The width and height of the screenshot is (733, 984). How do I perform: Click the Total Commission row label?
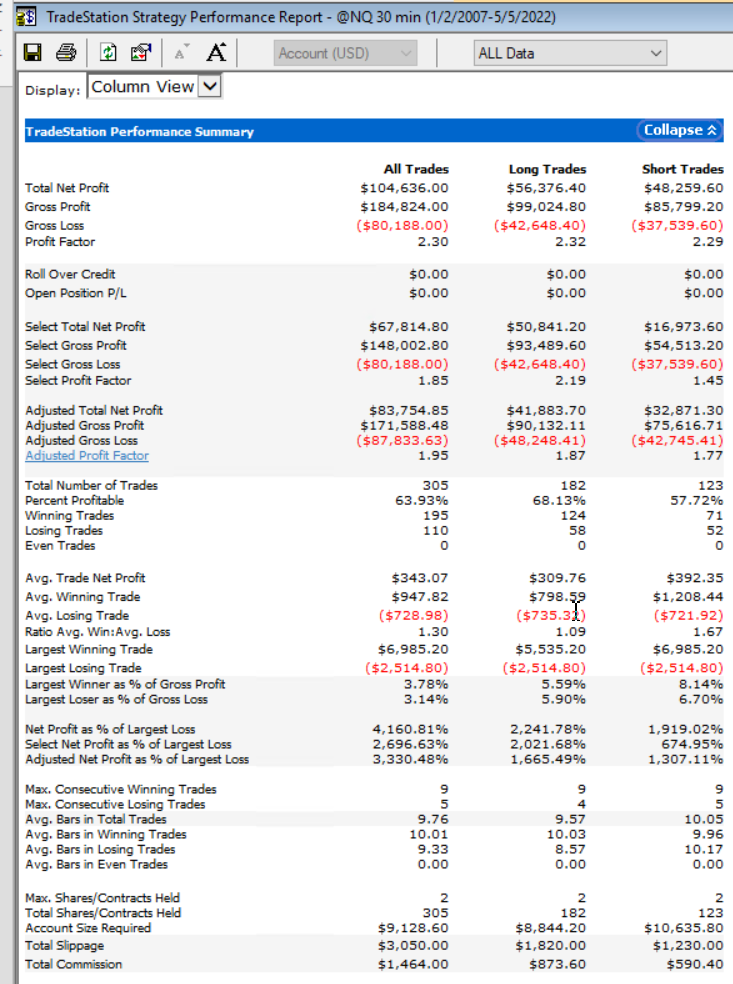74,964
